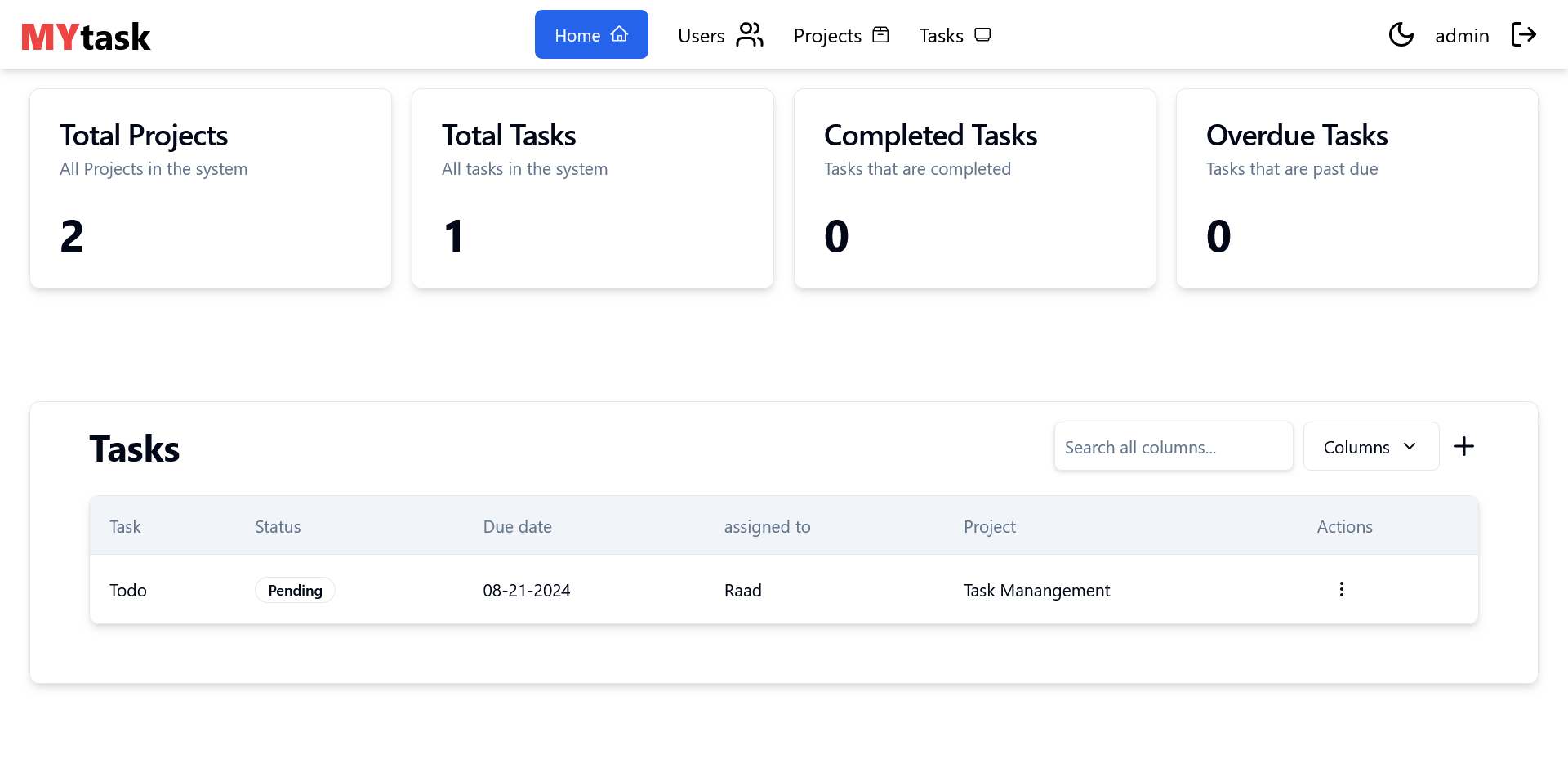Click the admin username label

tap(1461, 36)
